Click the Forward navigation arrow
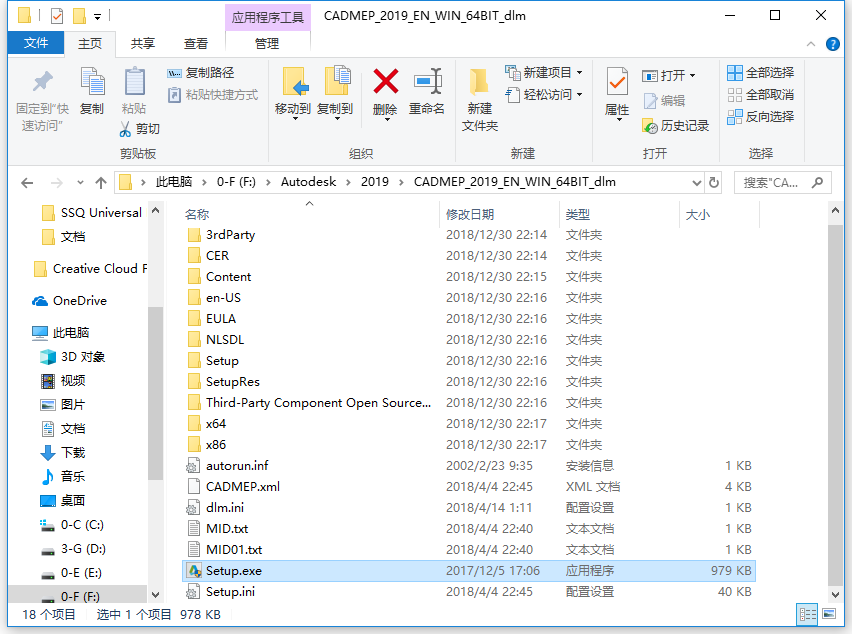The image size is (852, 634). [57, 183]
